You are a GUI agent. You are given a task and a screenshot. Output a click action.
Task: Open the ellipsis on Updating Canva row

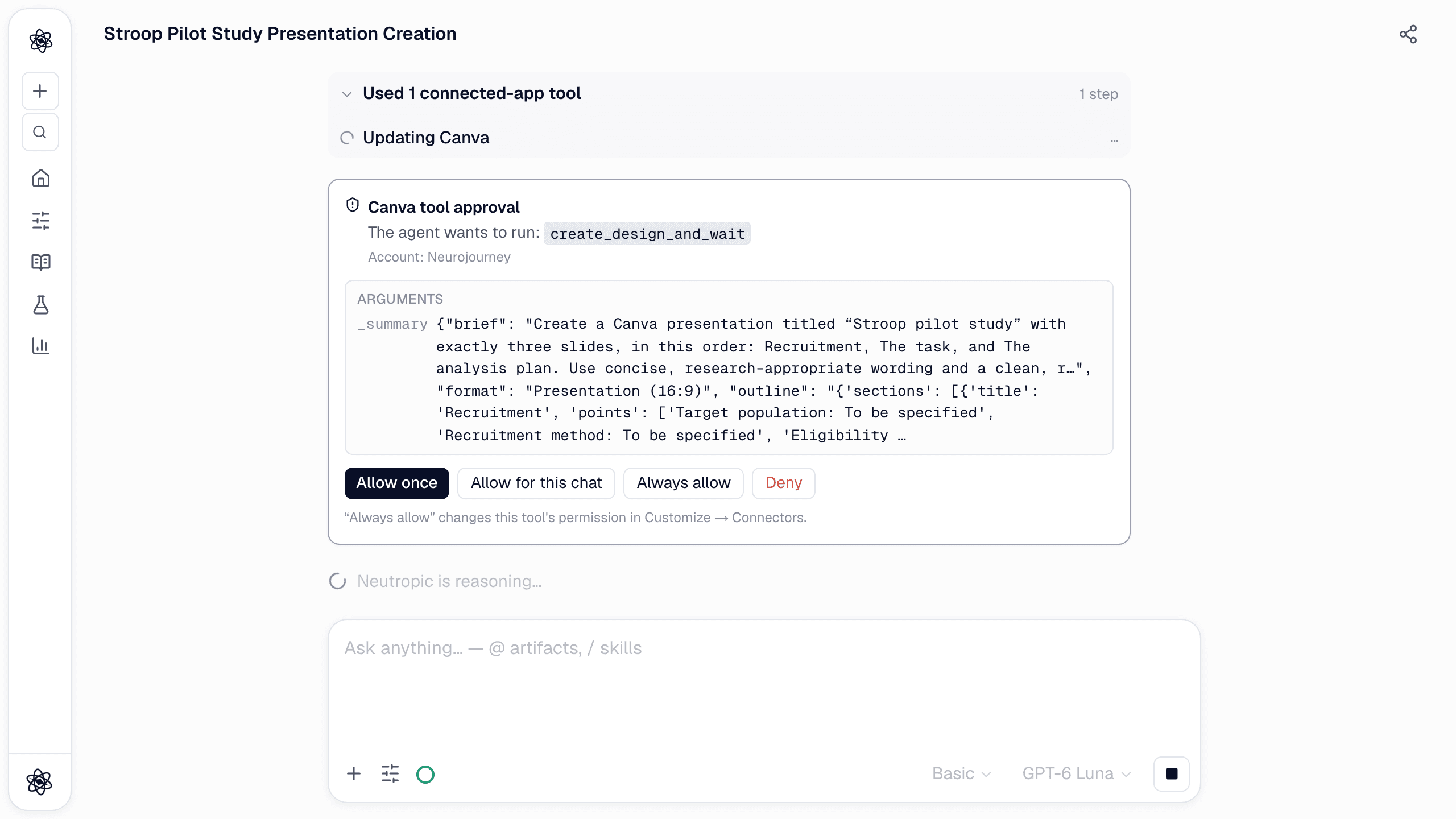1114,139
